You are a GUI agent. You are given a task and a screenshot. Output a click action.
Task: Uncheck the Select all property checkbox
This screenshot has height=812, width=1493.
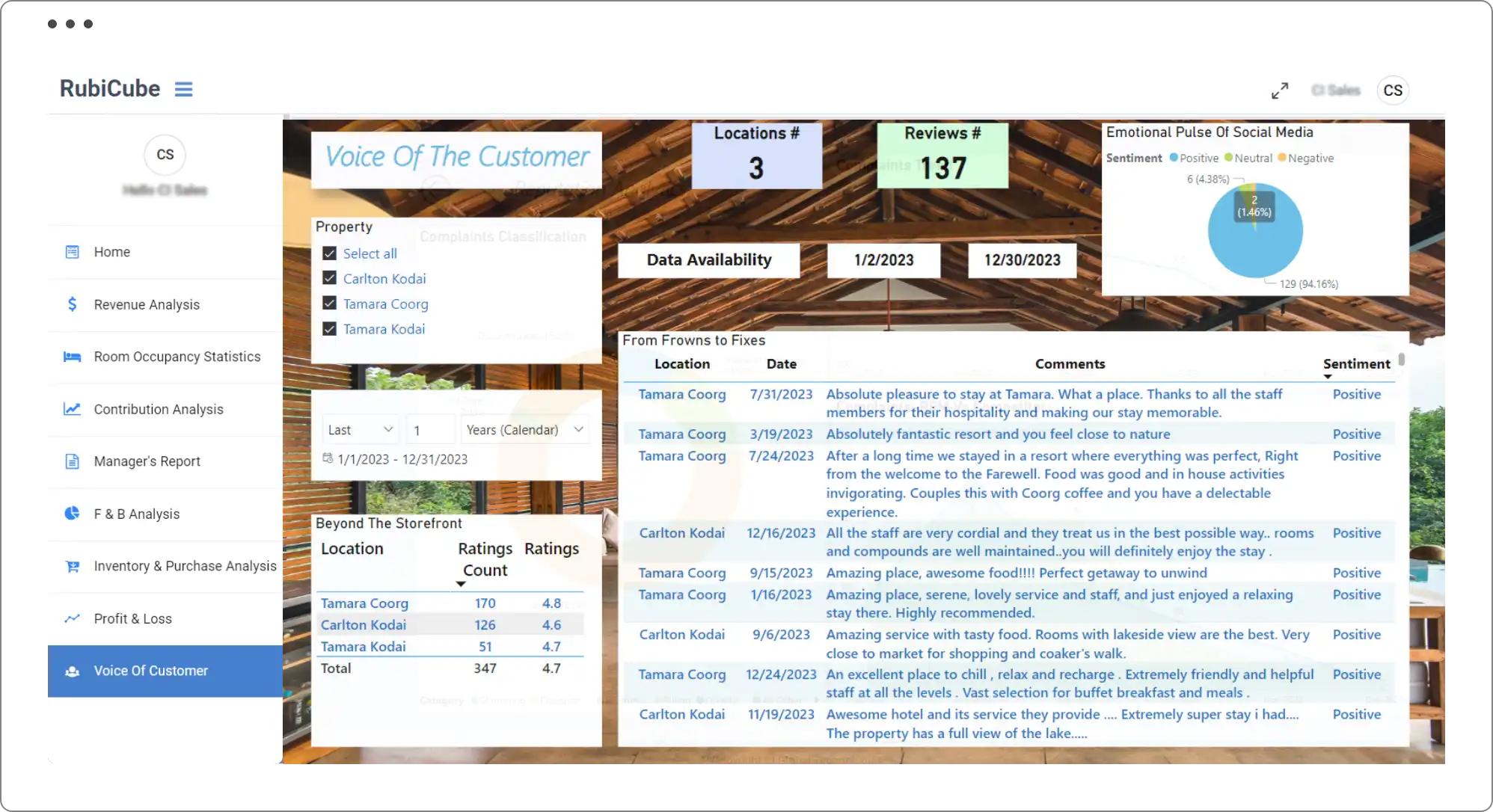[329, 253]
